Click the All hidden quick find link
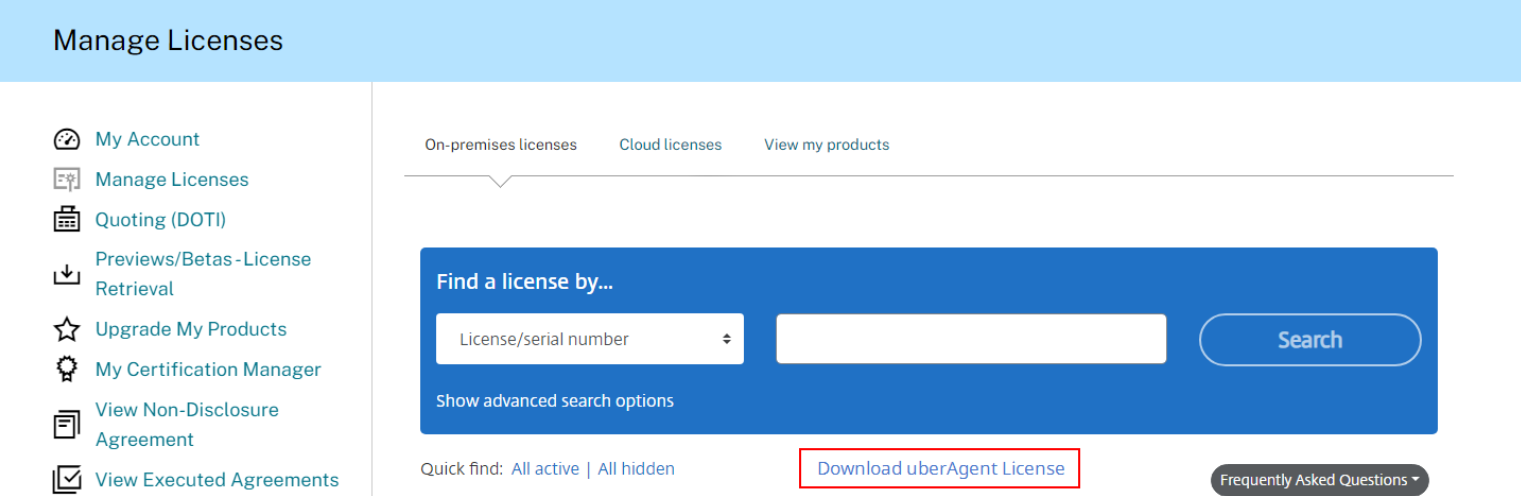The image size is (1521, 496). (636, 468)
